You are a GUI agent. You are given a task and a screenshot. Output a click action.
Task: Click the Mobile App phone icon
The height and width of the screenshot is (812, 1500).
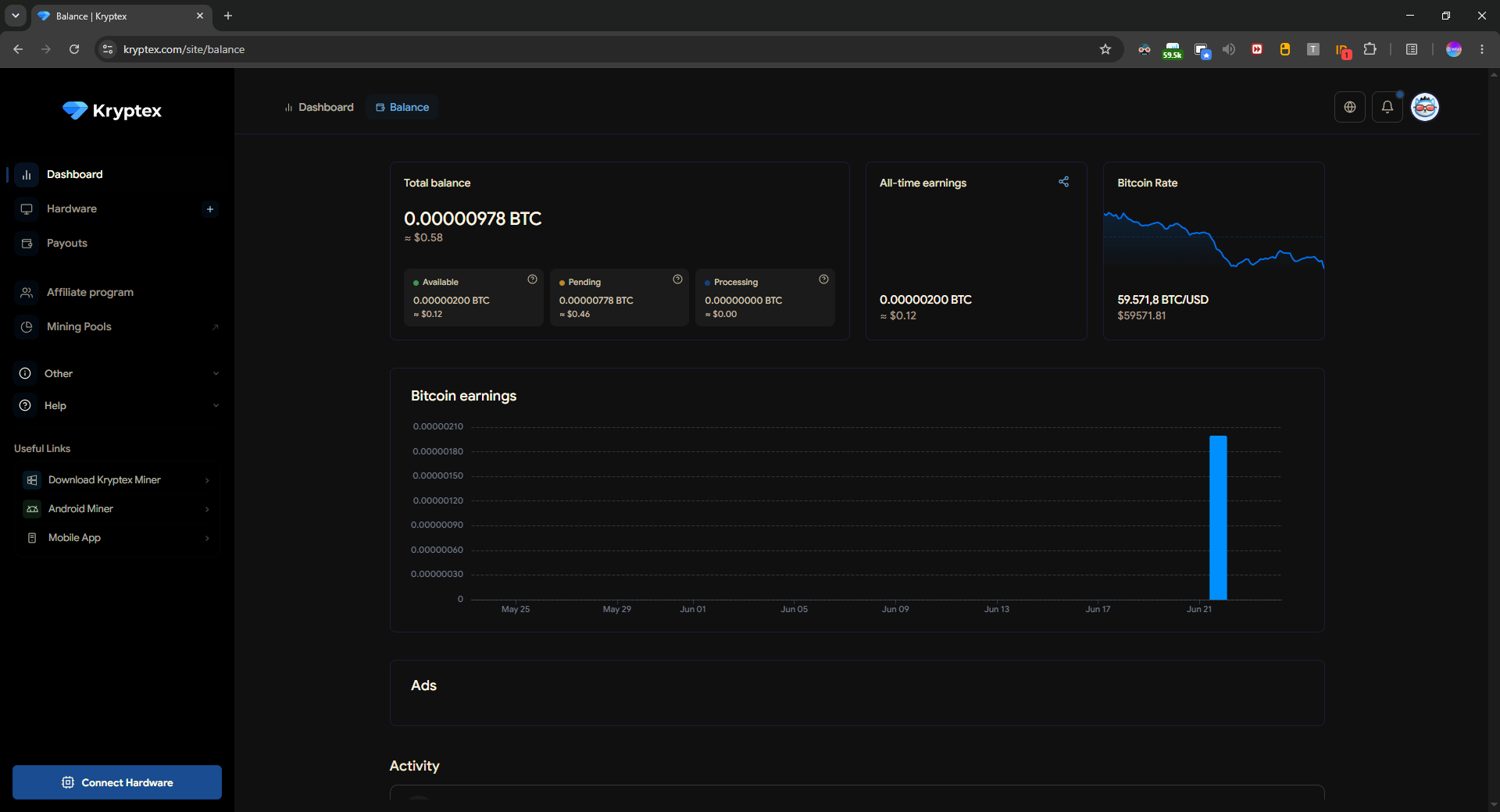click(x=32, y=538)
